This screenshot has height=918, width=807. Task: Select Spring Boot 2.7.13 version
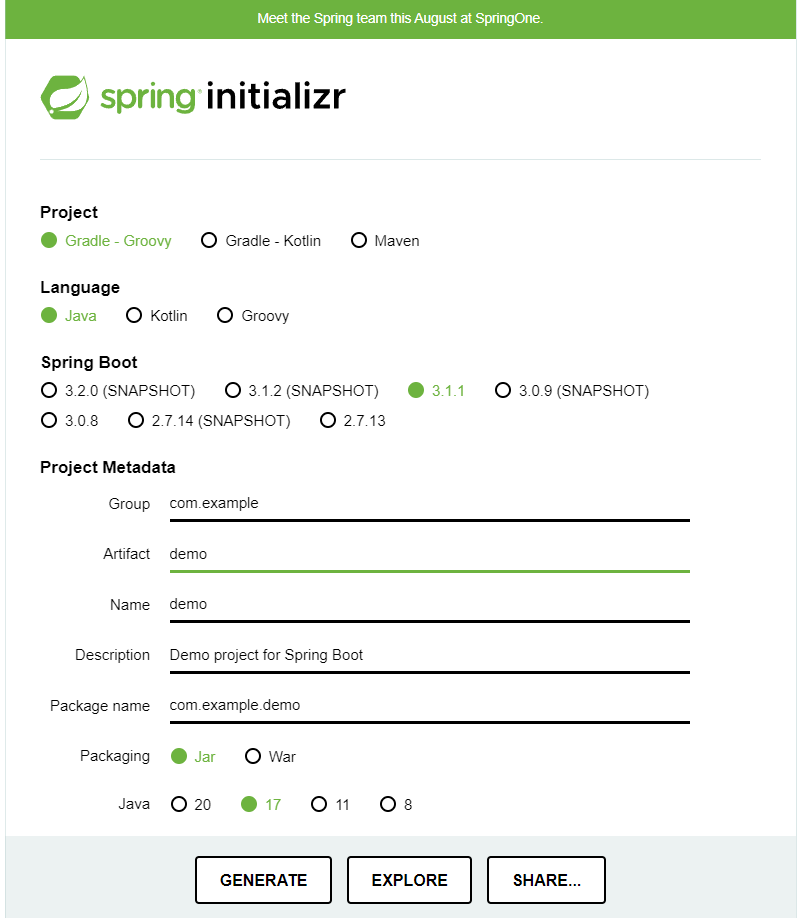[353, 420]
